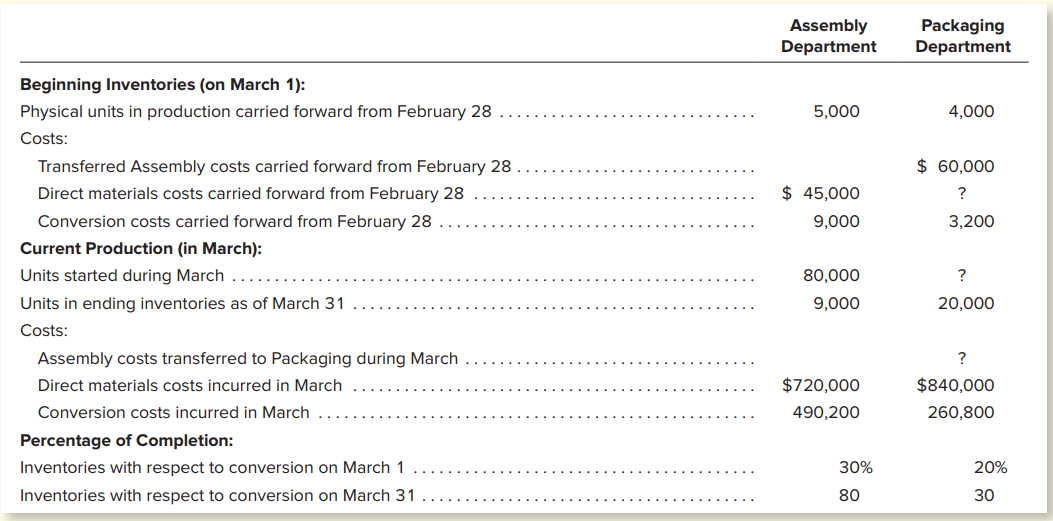
Task: Click Packaging conversion costs incurred 260,800
Action: point(961,413)
